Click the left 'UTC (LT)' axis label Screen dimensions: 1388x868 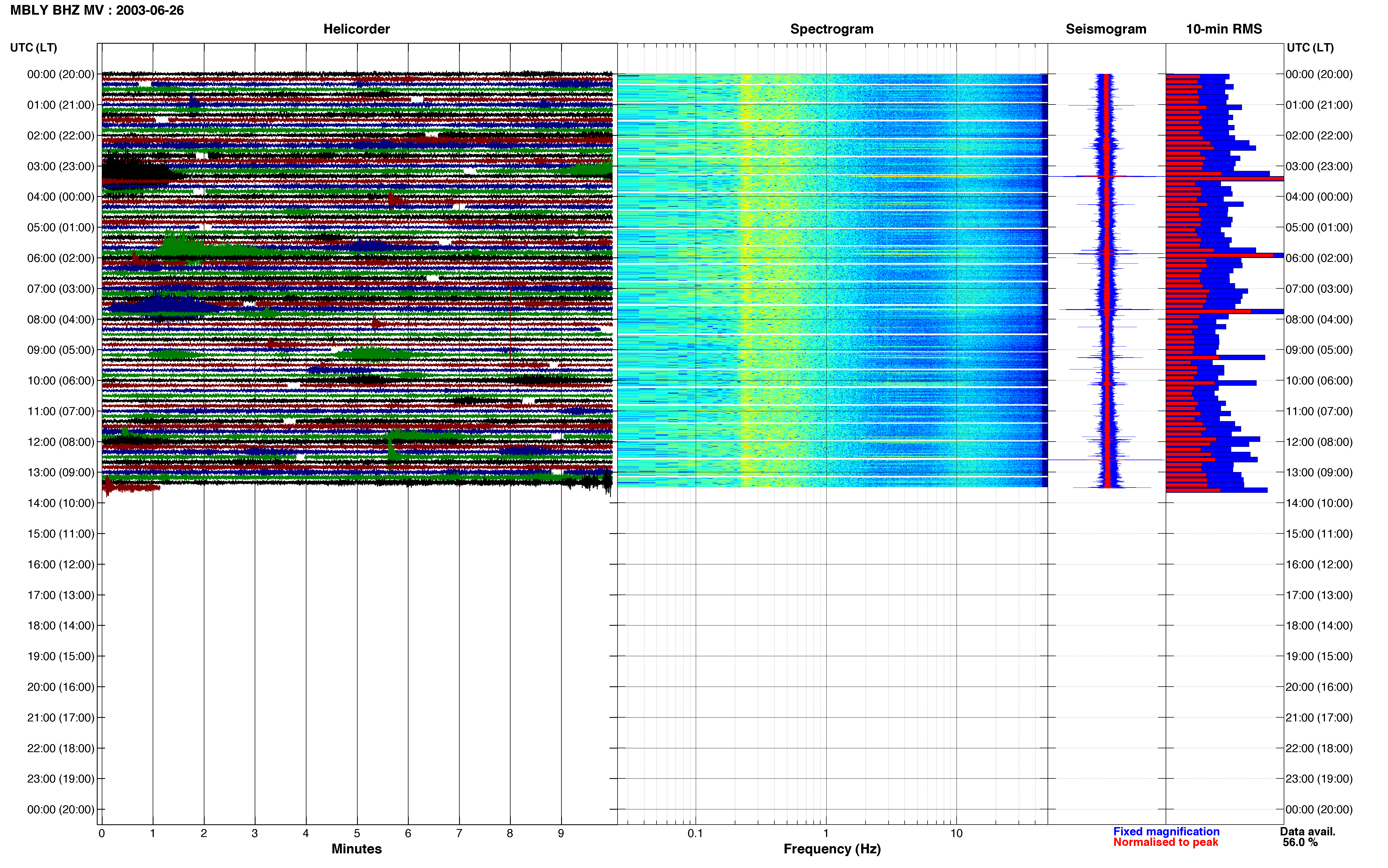34,48
